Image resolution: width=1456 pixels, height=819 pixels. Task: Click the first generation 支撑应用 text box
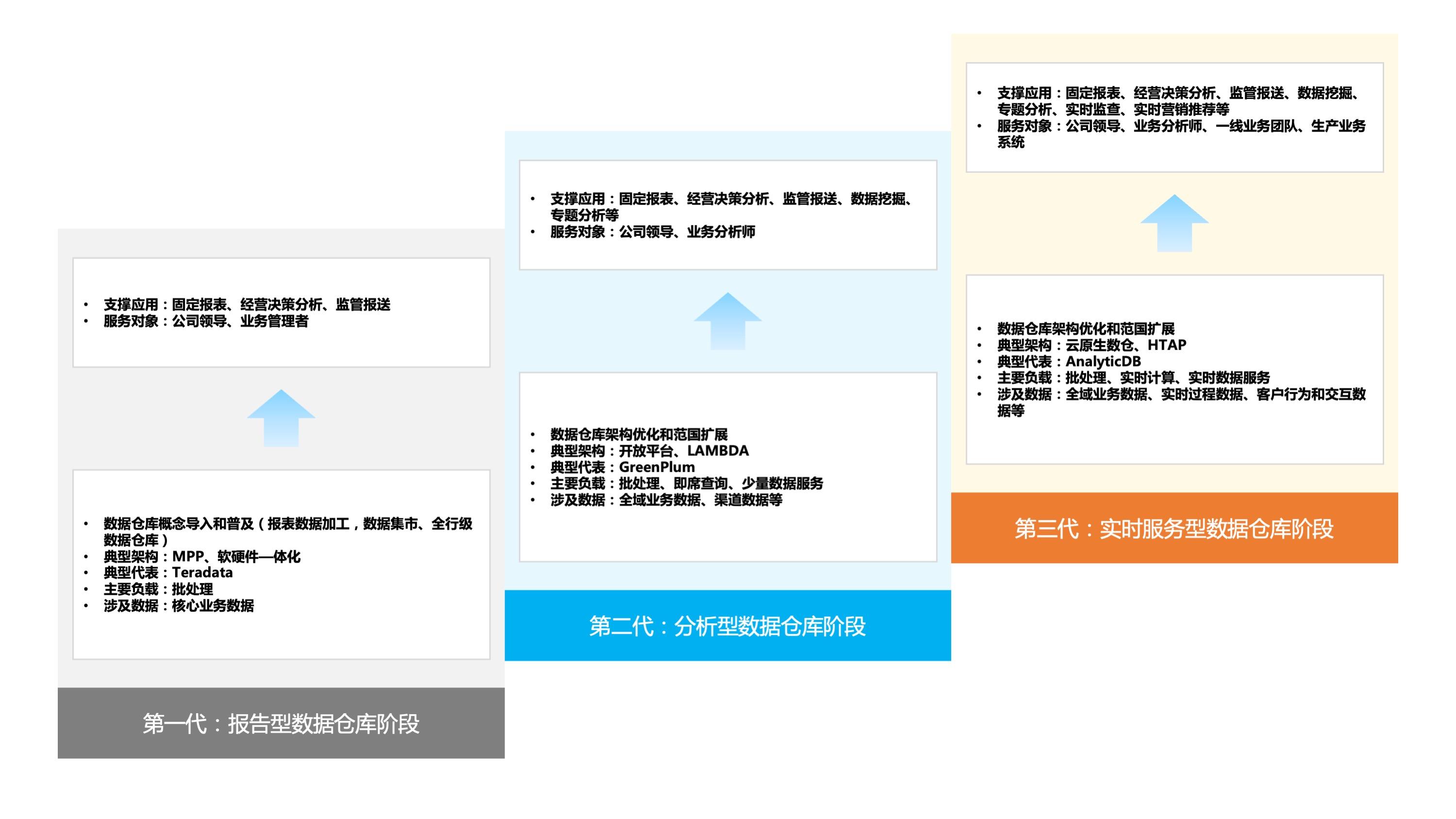[247, 305]
